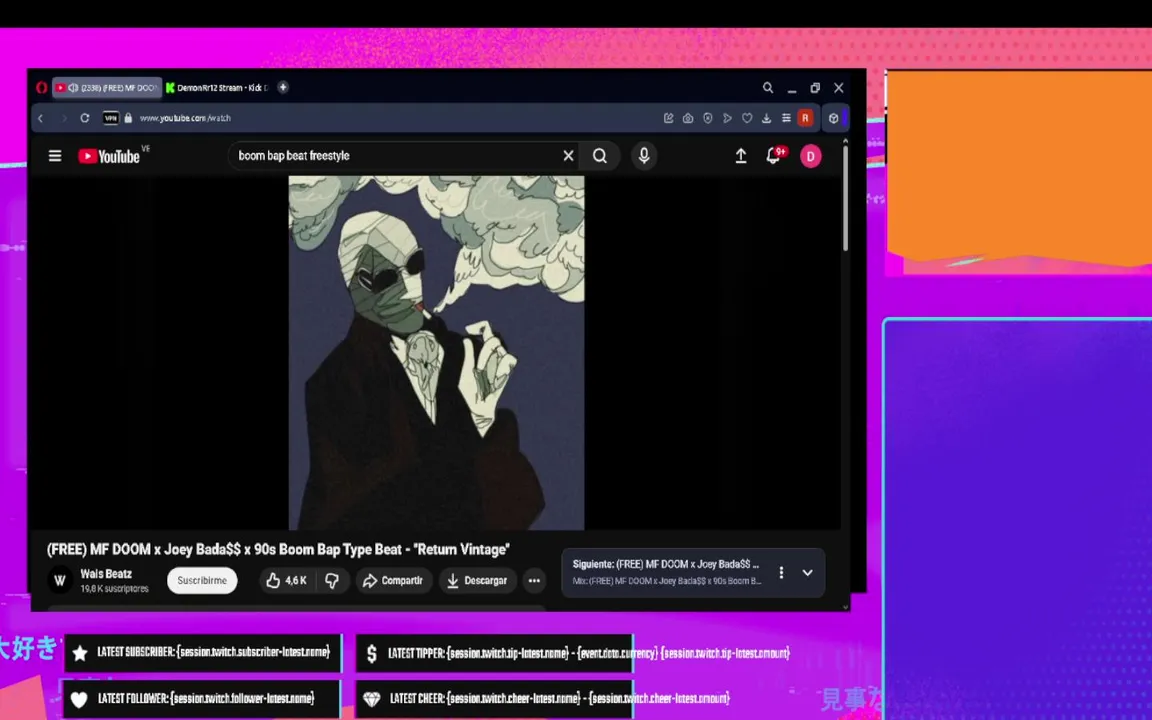Click the red R profile badge
Image resolution: width=1152 pixels, height=720 pixels.
pyautogui.click(x=805, y=118)
